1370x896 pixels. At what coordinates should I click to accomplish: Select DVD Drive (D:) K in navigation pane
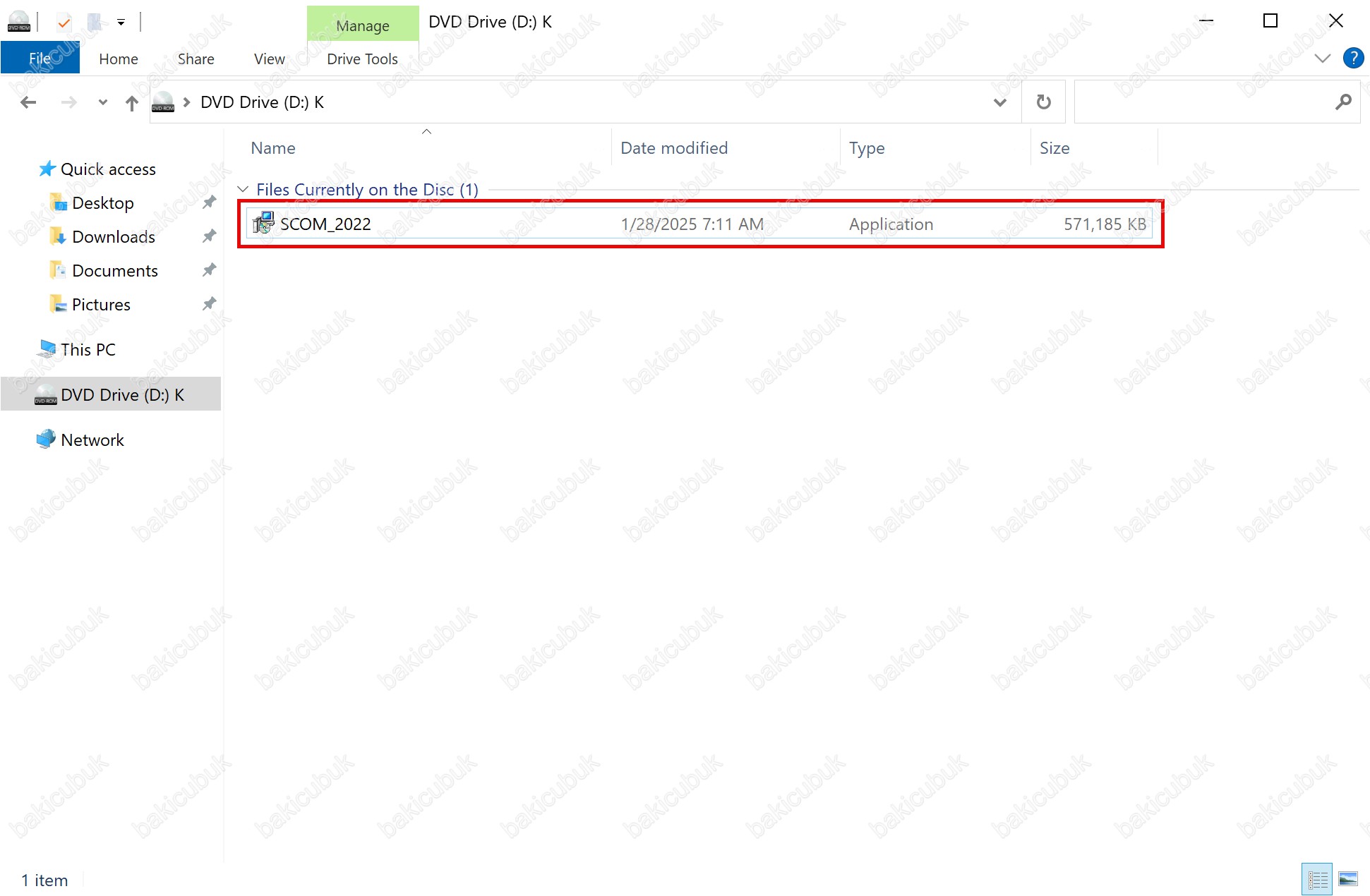tap(111, 394)
